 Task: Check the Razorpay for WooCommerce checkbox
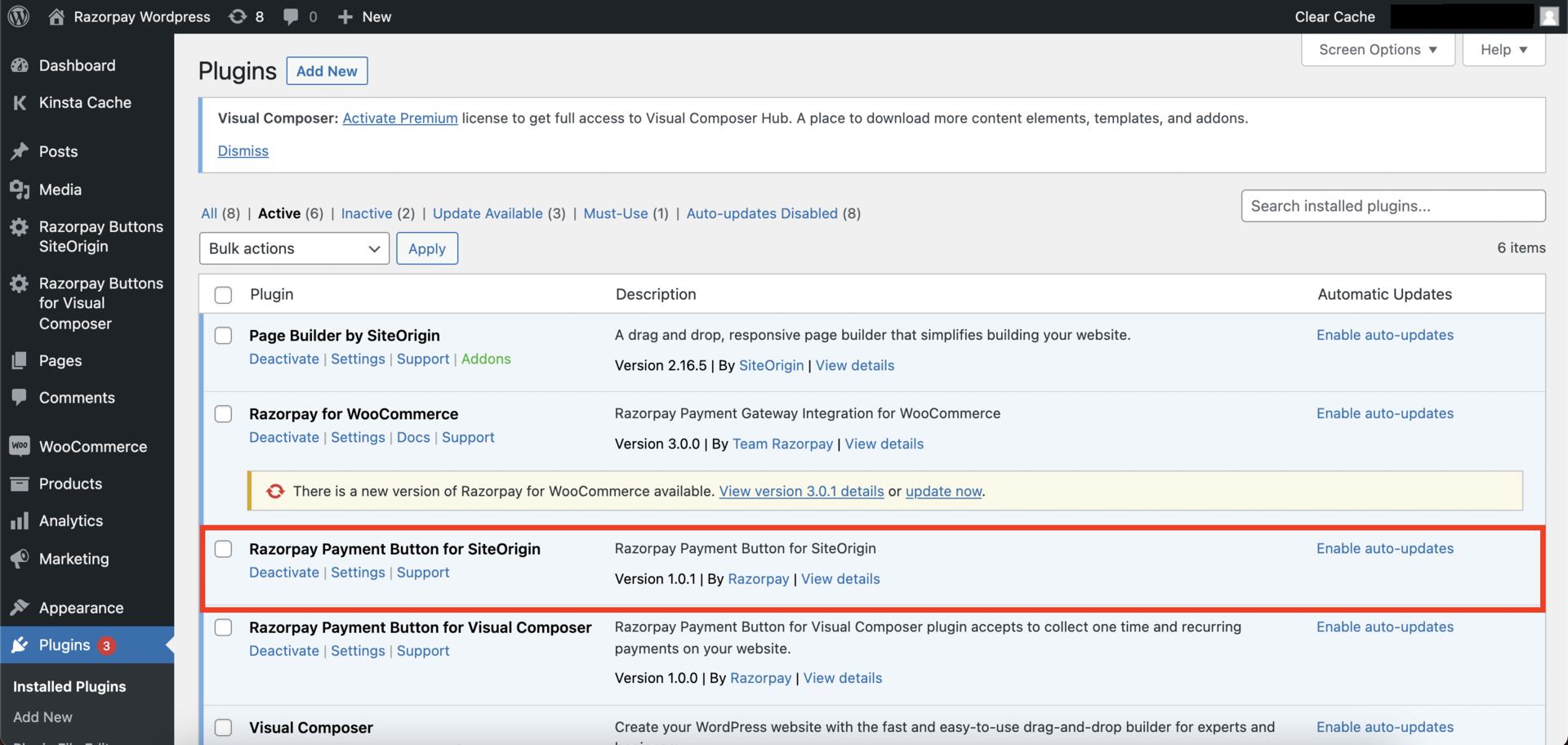tap(223, 414)
